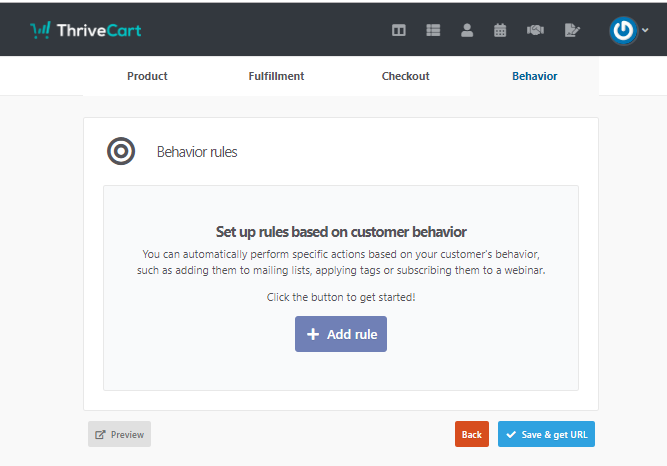
Task: Open the calendar icon in the header
Action: (500, 30)
